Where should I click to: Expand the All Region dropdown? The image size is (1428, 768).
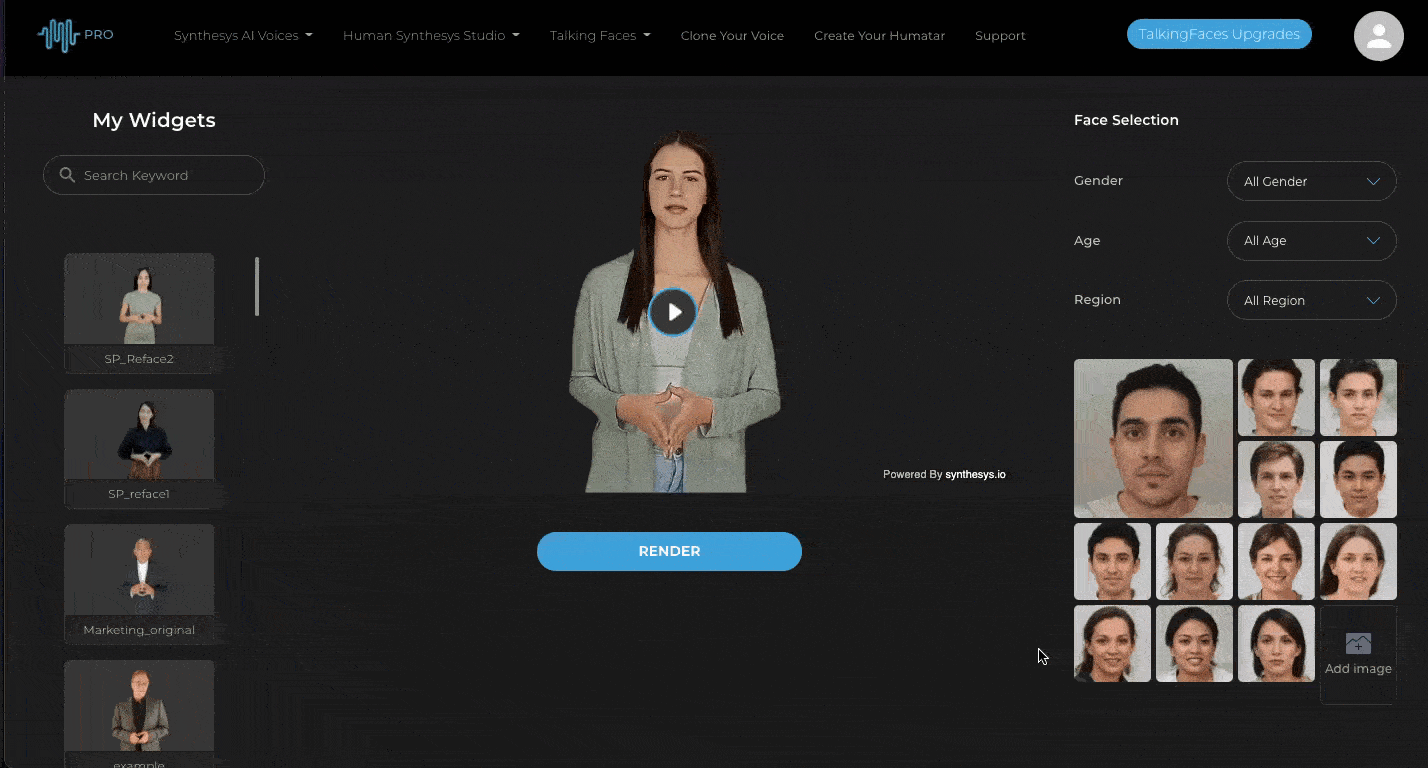coord(1311,300)
